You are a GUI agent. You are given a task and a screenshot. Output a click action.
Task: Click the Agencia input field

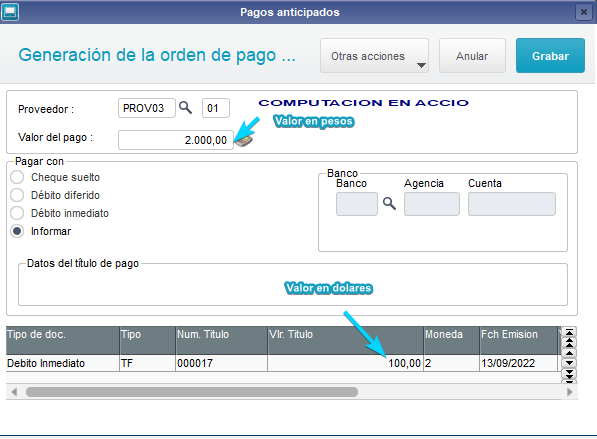coord(432,204)
